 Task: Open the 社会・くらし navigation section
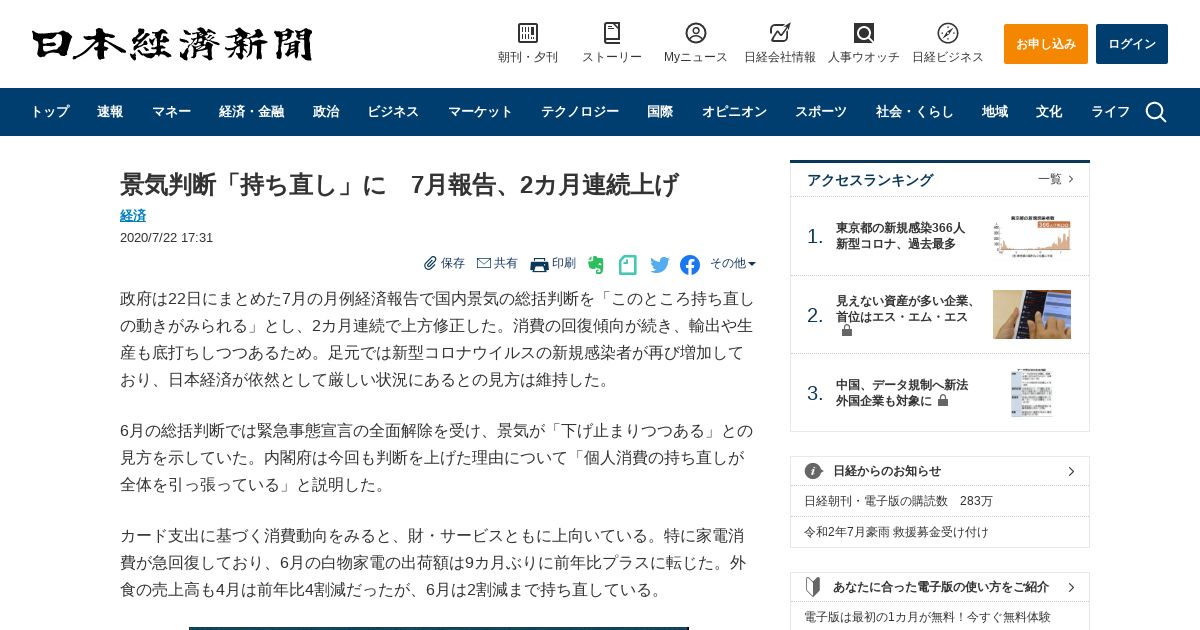point(915,112)
